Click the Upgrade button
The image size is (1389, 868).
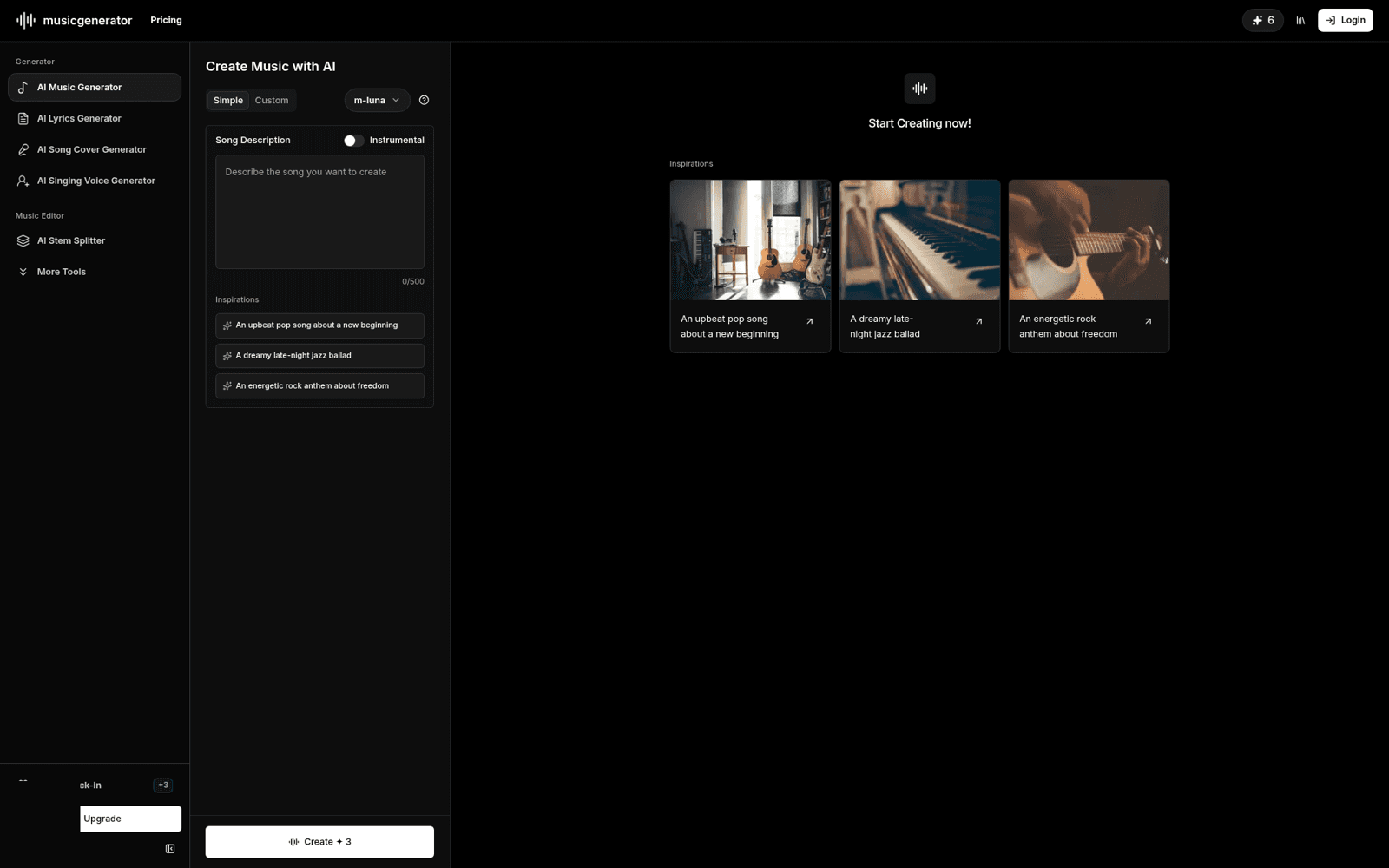click(130, 819)
